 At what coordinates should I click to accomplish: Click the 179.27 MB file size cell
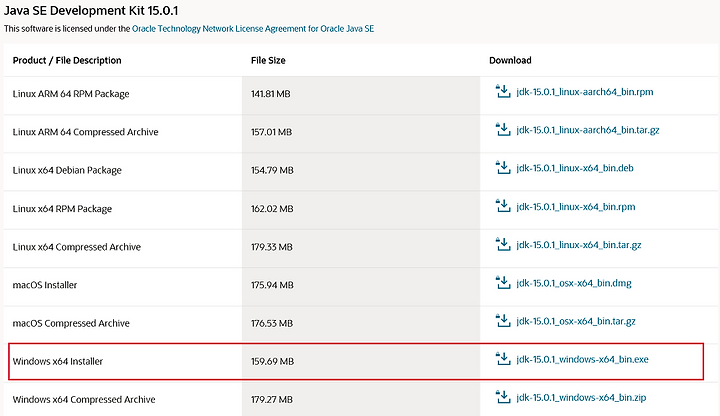click(x=361, y=399)
